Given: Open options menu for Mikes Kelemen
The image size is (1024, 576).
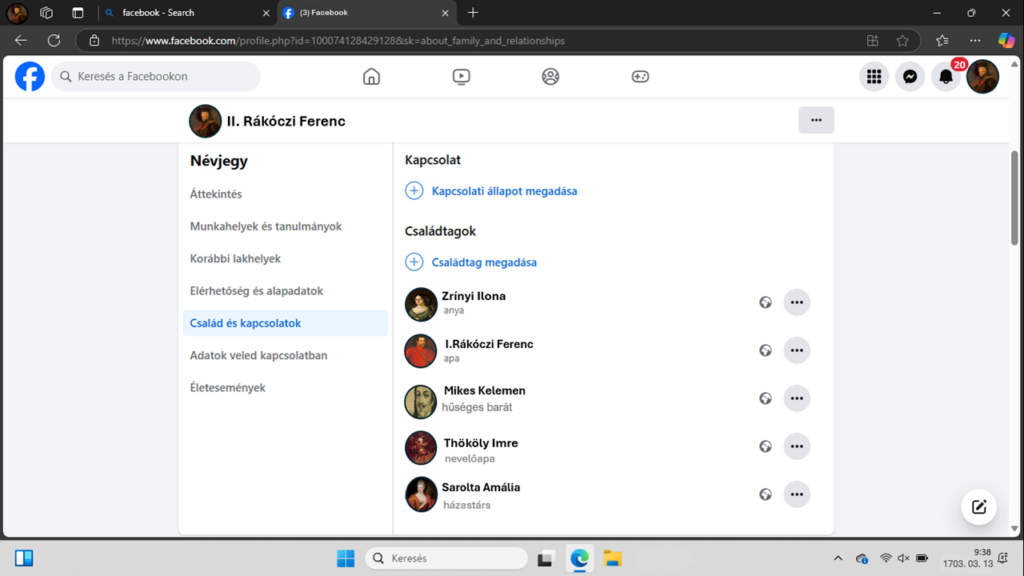Looking at the screenshot, I should click(x=797, y=398).
